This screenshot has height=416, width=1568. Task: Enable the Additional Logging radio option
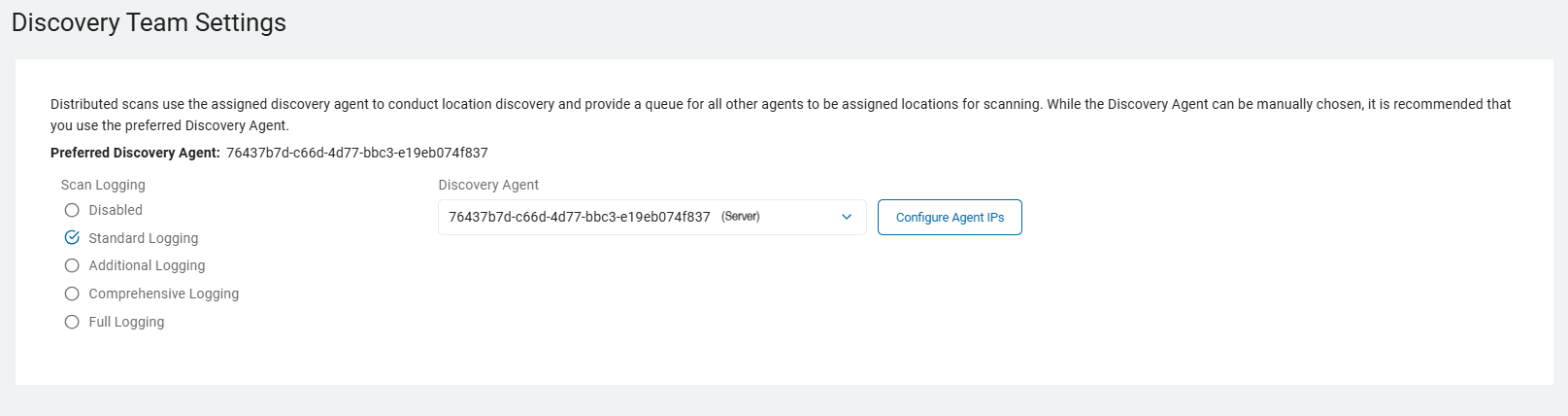click(72, 265)
